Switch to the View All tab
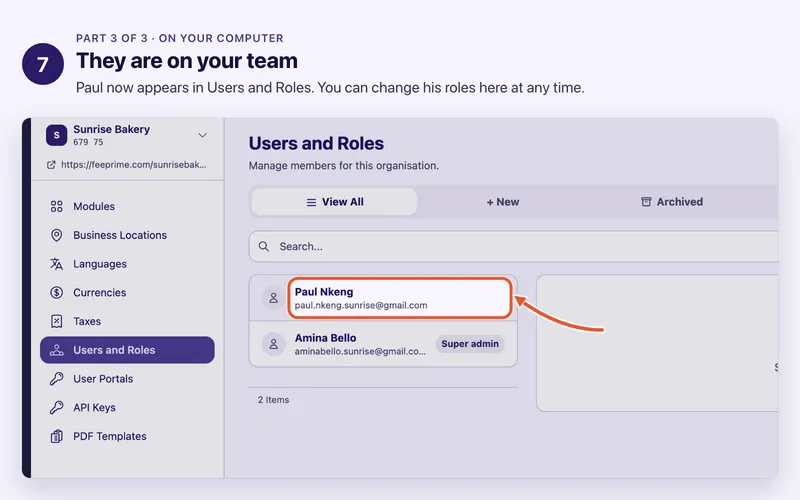 tap(335, 202)
